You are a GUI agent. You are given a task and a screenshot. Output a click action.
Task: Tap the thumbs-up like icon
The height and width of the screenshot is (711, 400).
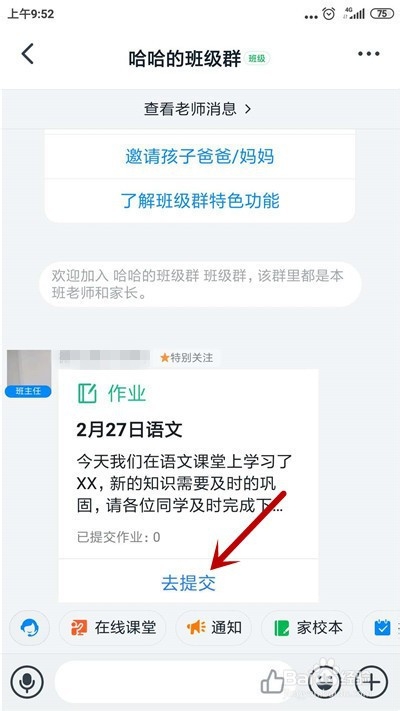(x=273, y=682)
